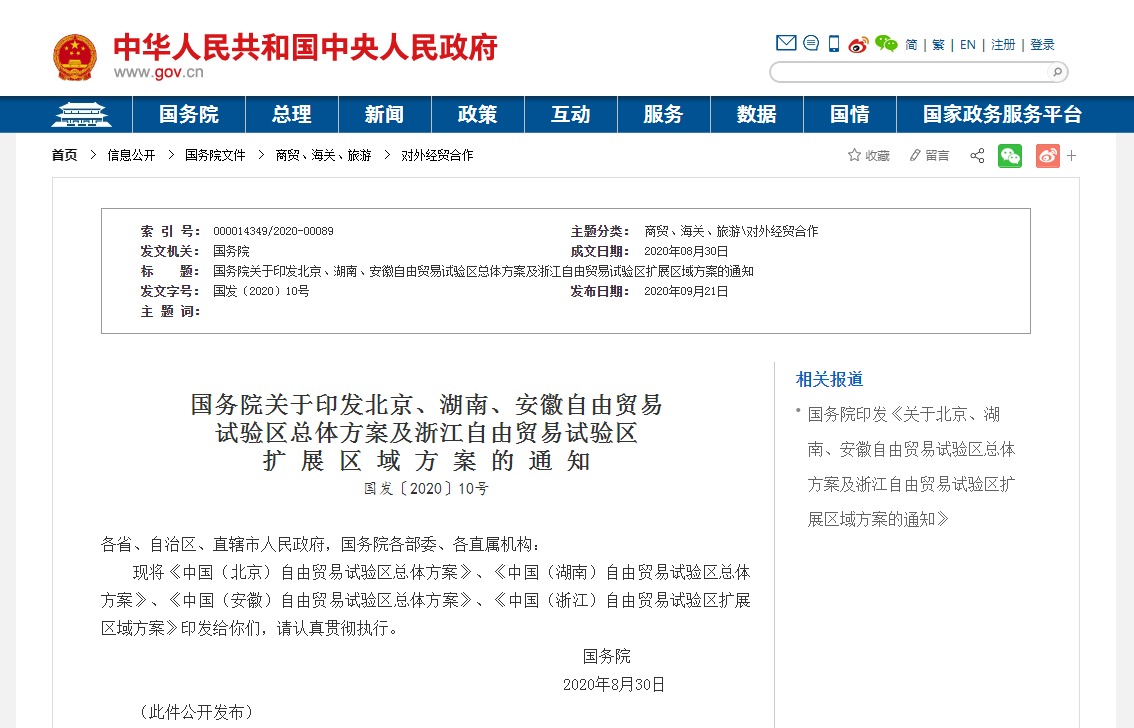Click the Weibo icon in top header
The height and width of the screenshot is (728, 1134).
[x=858, y=44]
